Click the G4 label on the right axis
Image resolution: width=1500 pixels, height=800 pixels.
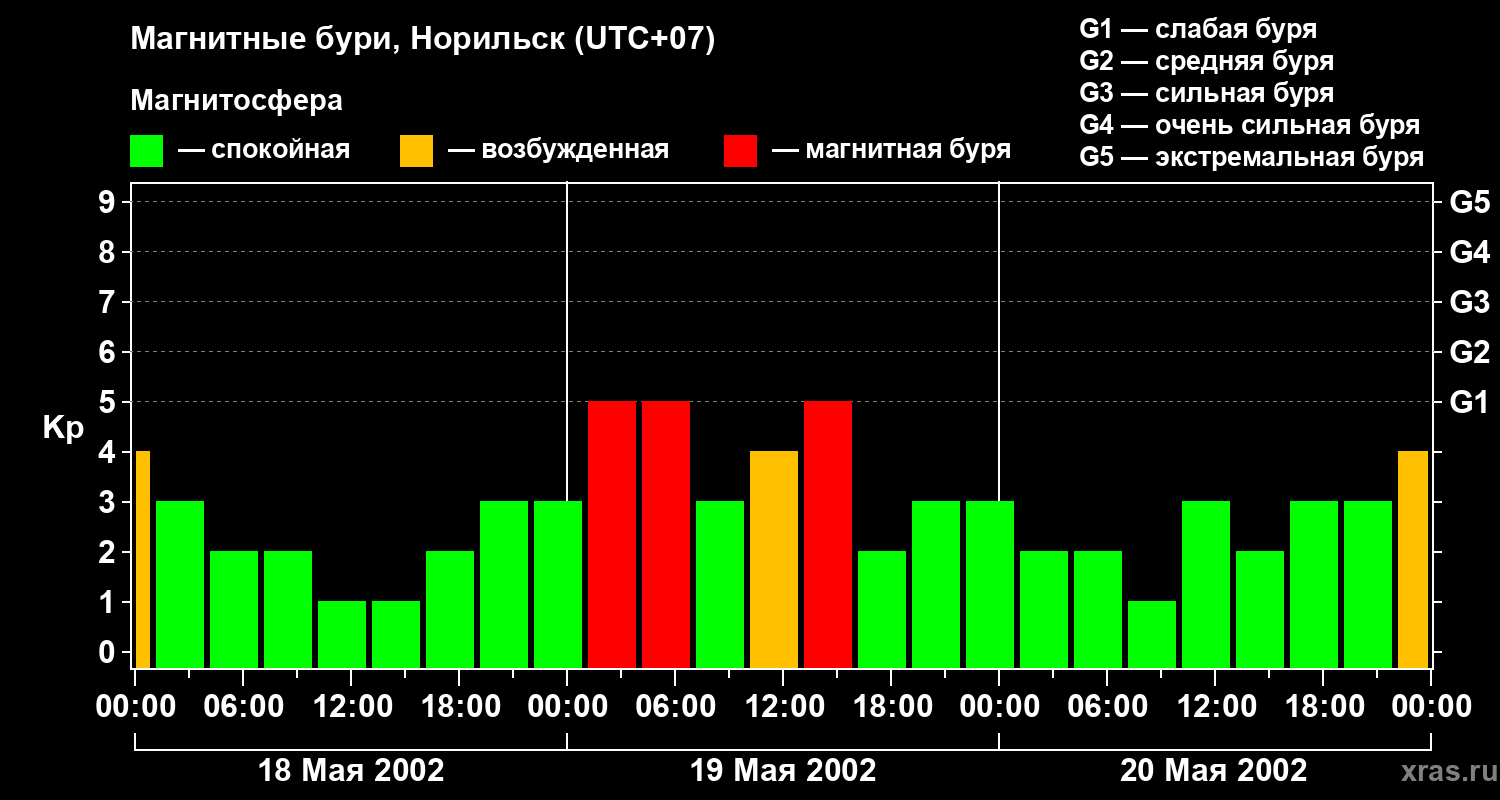1469,252
